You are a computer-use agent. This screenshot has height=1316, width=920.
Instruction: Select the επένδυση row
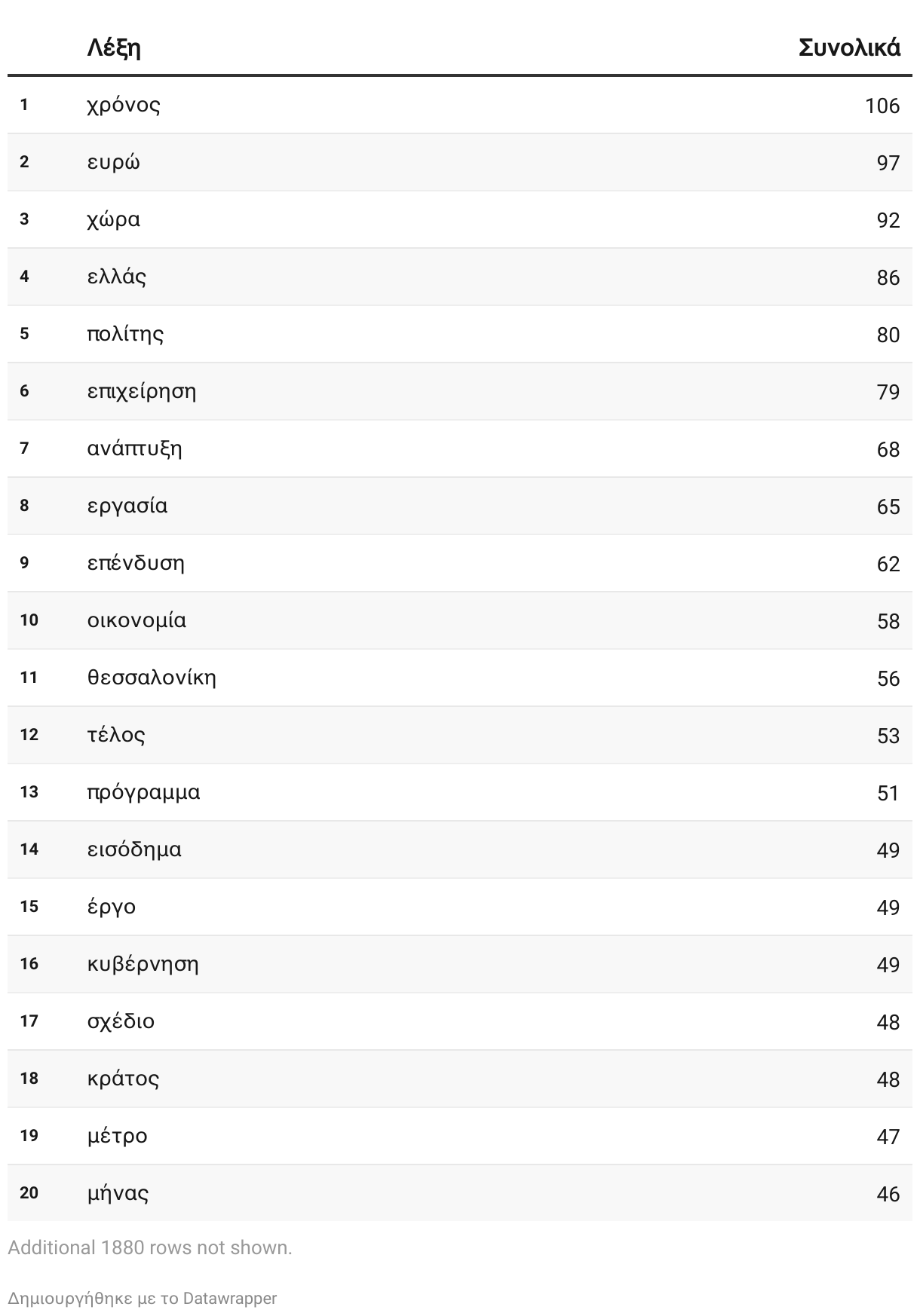coord(460,563)
